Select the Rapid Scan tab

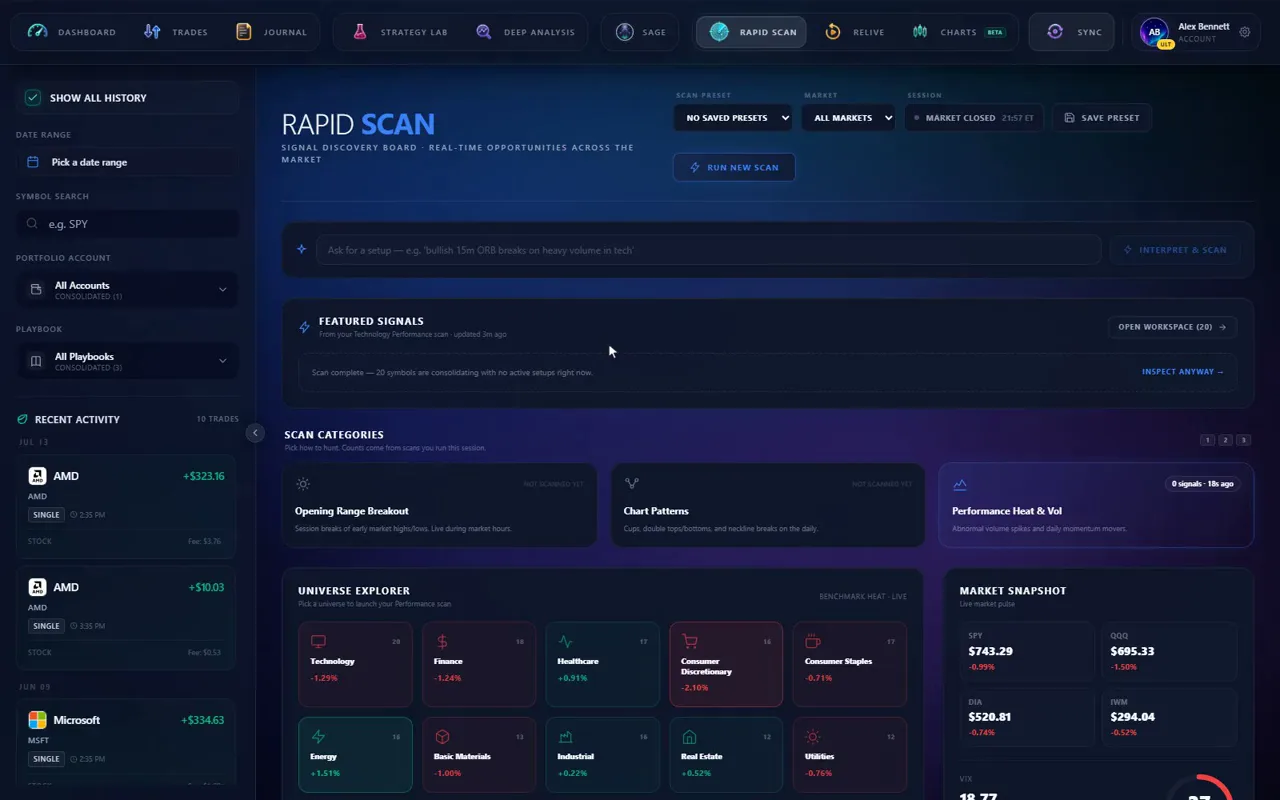(751, 32)
